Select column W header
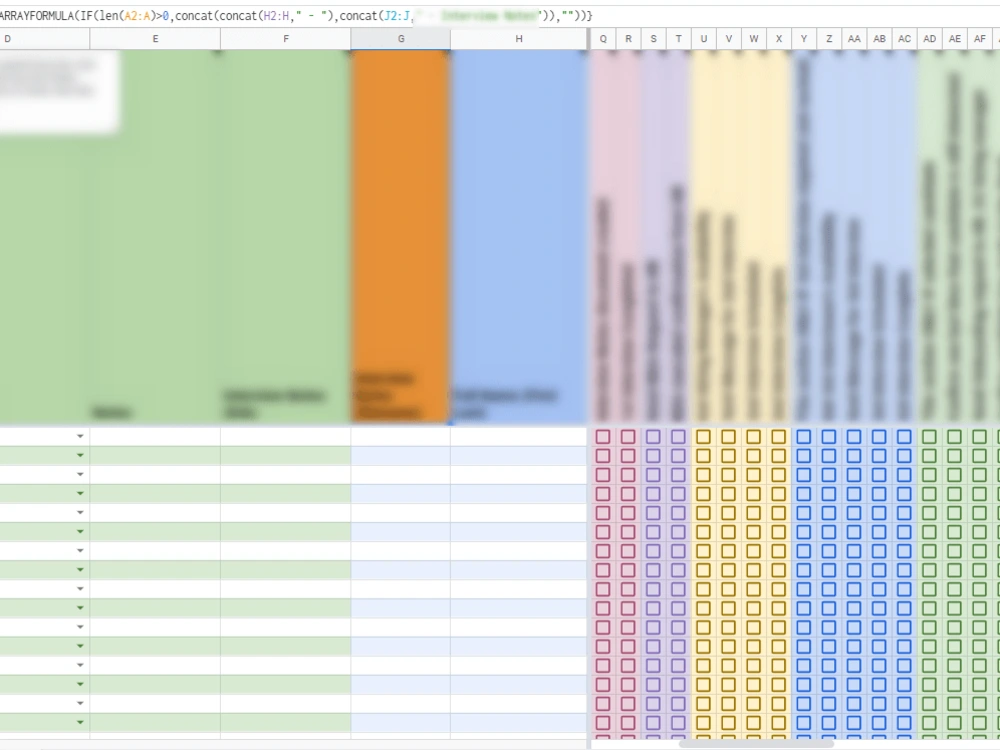 pyautogui.click(x=754, y=39)
